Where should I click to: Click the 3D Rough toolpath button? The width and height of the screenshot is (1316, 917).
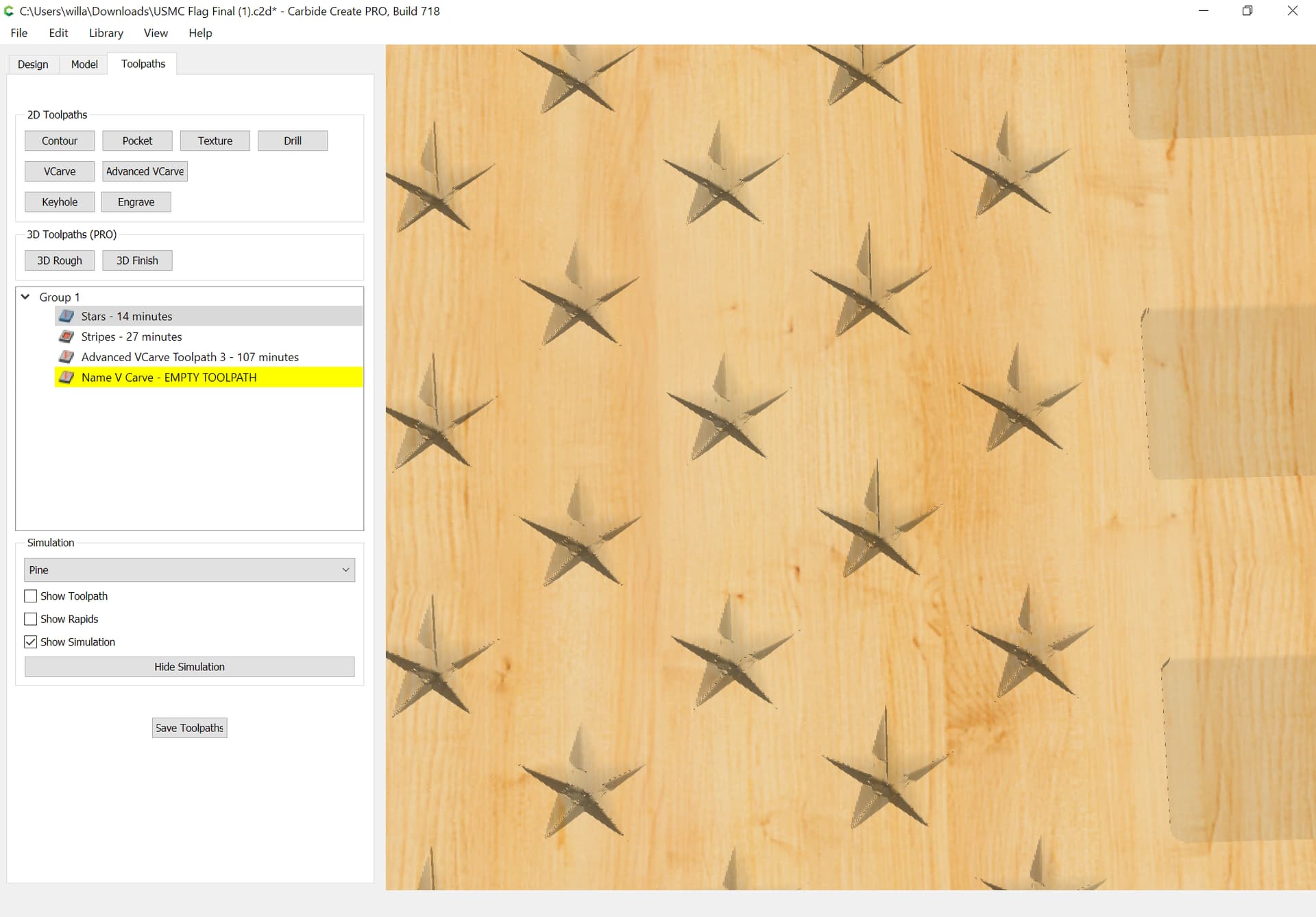coord(60,260)
